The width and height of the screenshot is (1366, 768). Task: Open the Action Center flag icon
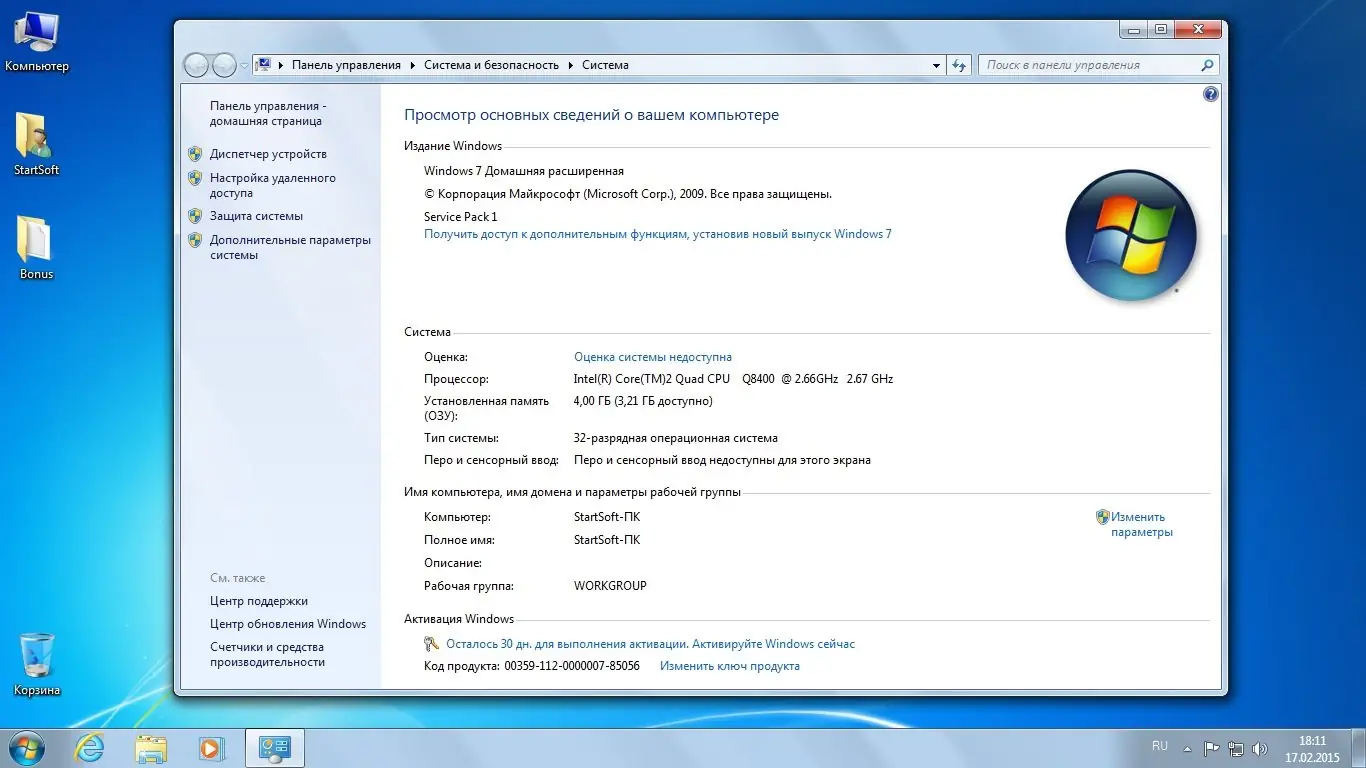coord(1210,747)
